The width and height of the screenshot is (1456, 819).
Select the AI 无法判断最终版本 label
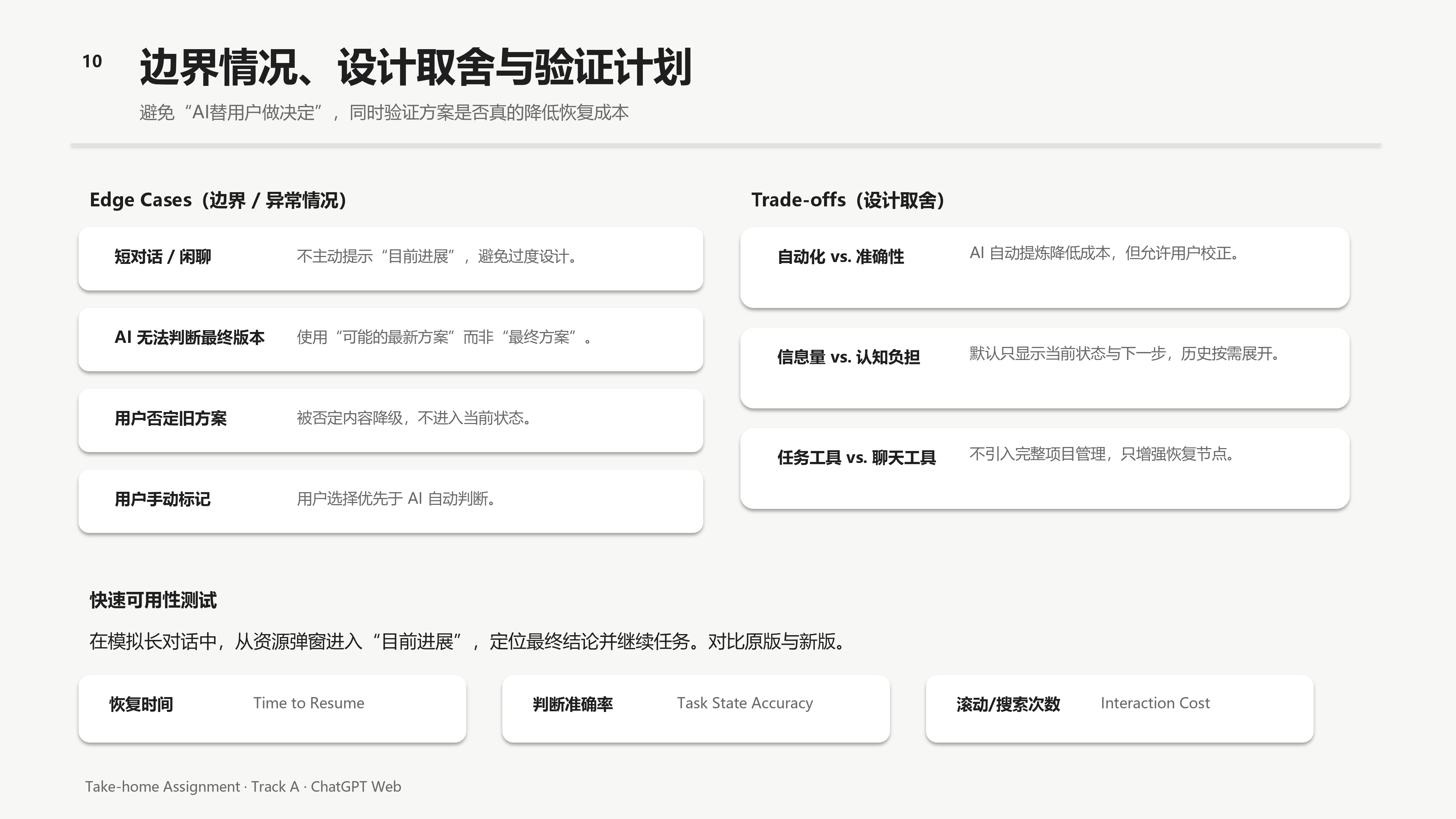[x=189, y=337]
